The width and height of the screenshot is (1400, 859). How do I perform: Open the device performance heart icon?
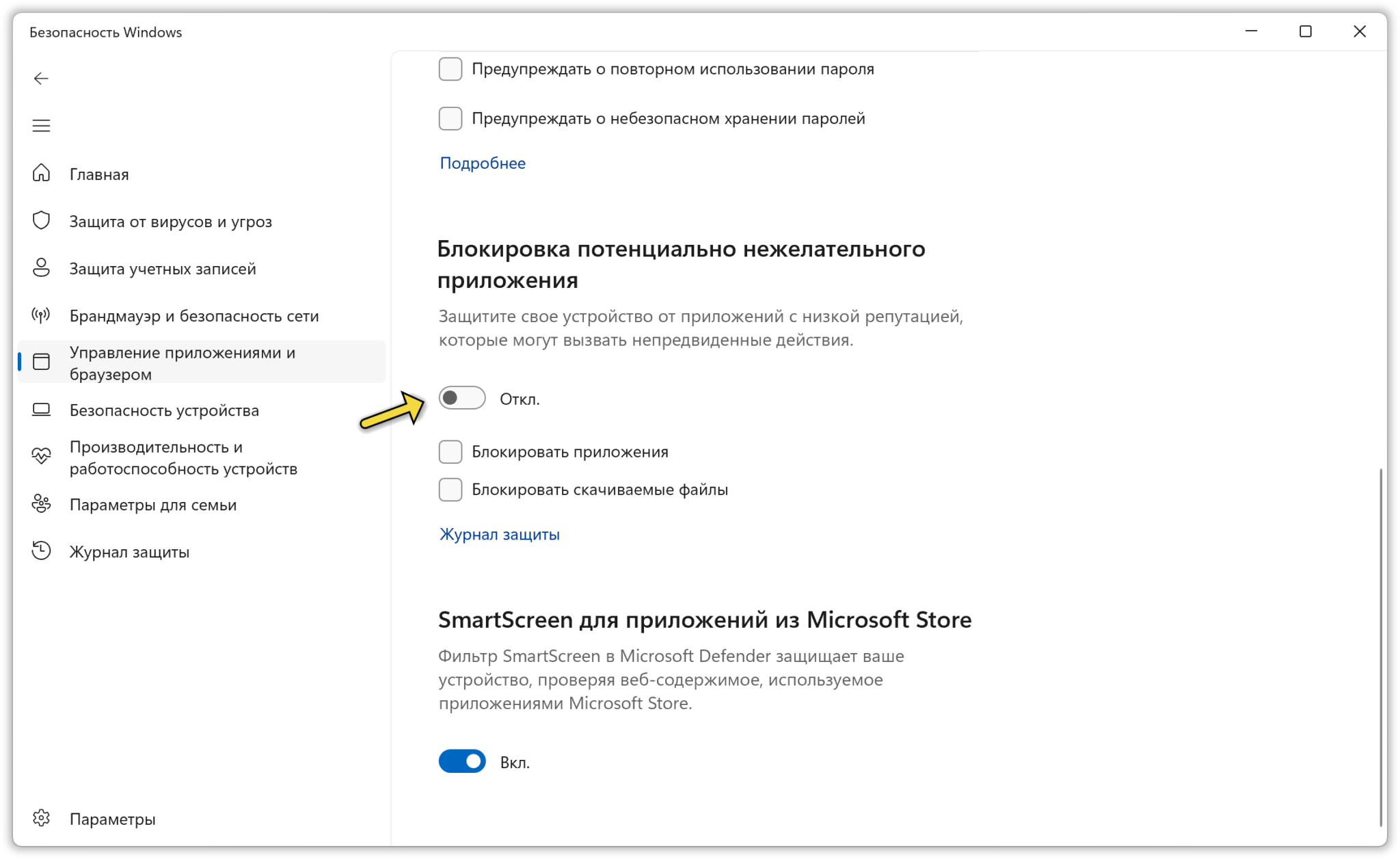pyautogui.click(x=41, y=457)
